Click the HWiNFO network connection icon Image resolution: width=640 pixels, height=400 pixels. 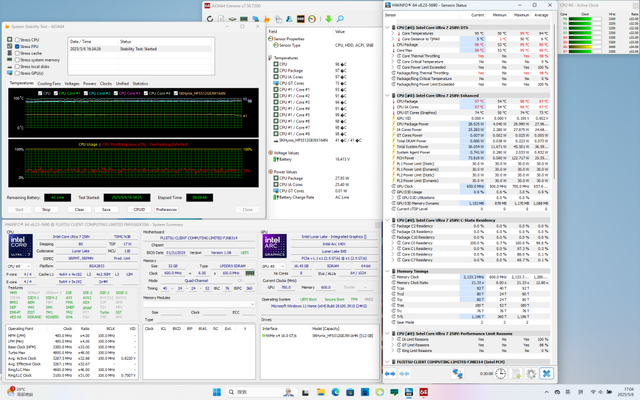point(457,373)
